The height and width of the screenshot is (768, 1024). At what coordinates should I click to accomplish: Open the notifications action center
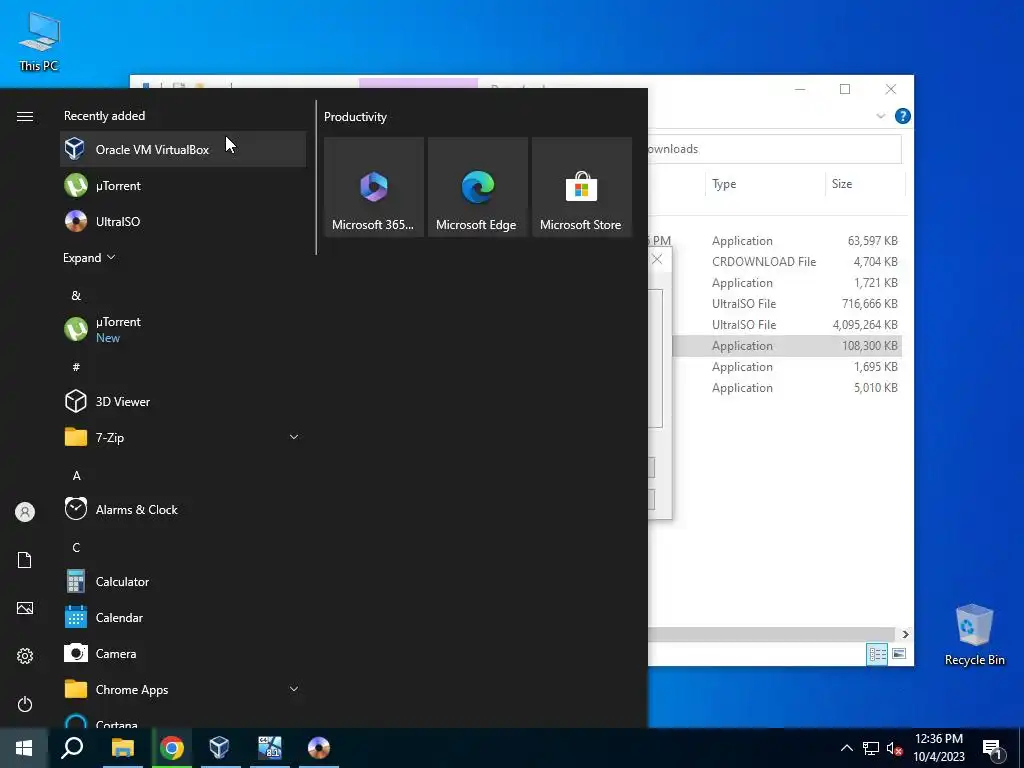point(992,748)
